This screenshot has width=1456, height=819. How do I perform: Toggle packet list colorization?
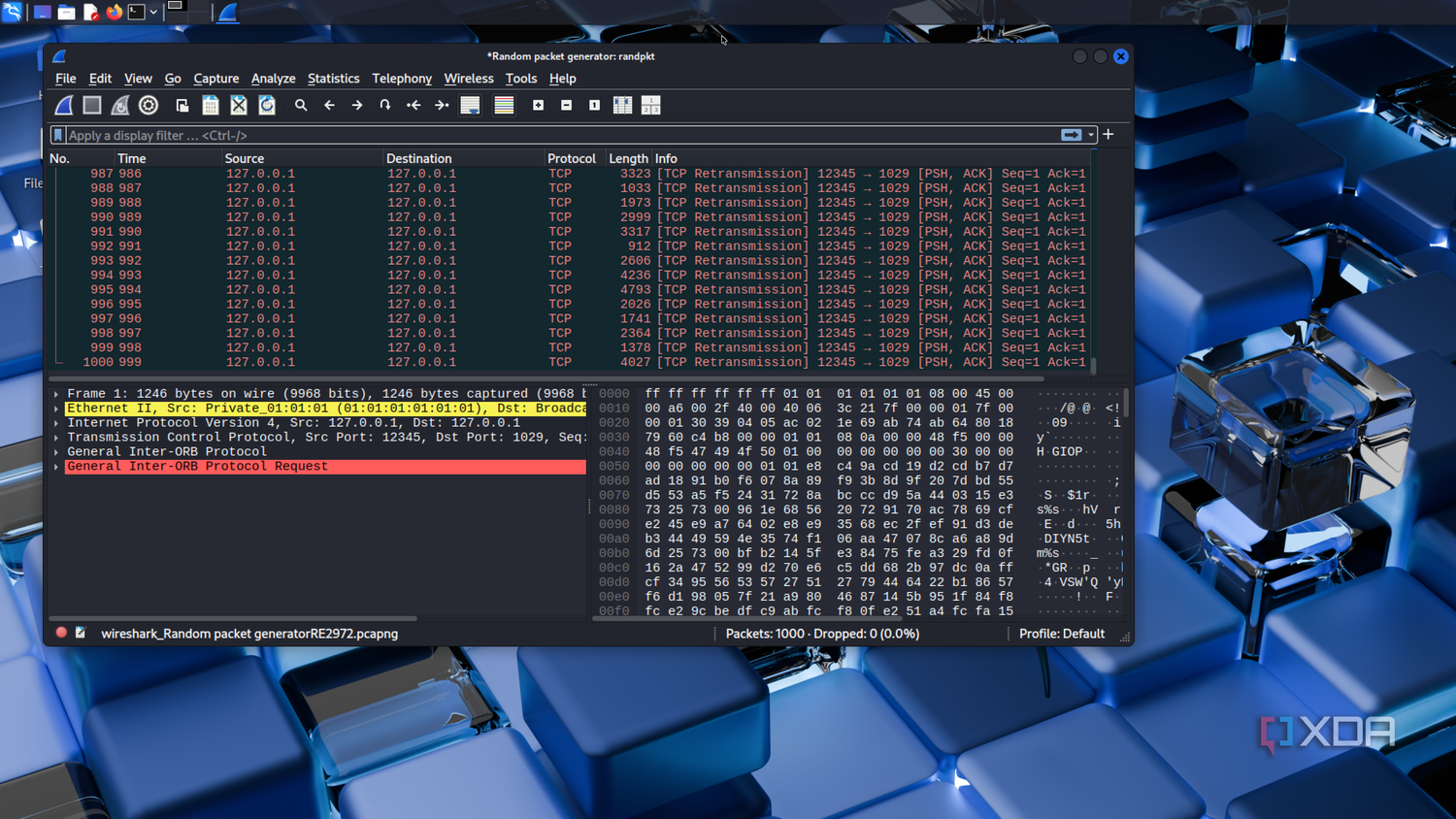[x=504, y=105]
